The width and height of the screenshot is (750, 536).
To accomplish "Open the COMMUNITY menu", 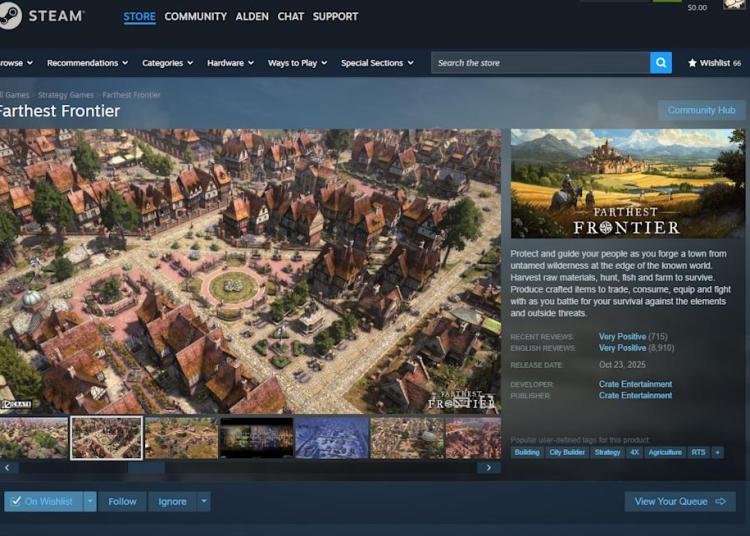I will pyautogui.click(x=196, y=16).
